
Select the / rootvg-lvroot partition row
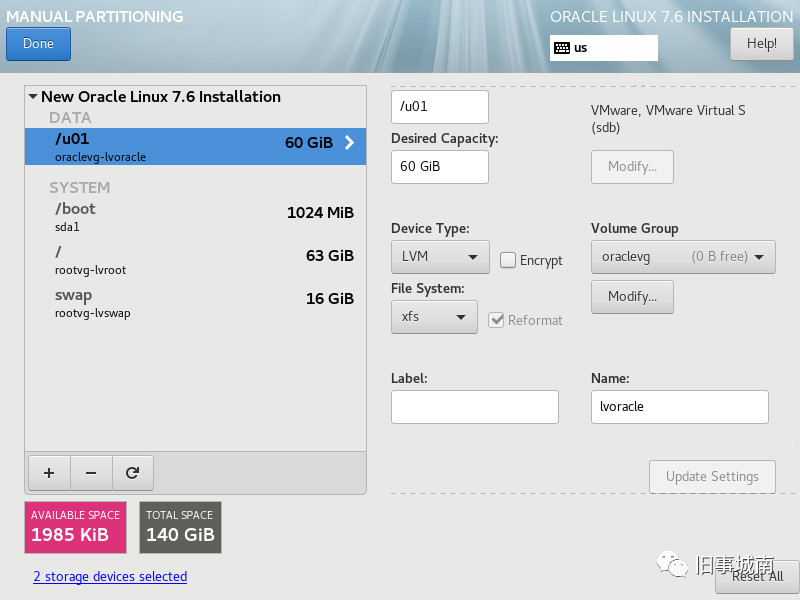(x=195, y=260)
